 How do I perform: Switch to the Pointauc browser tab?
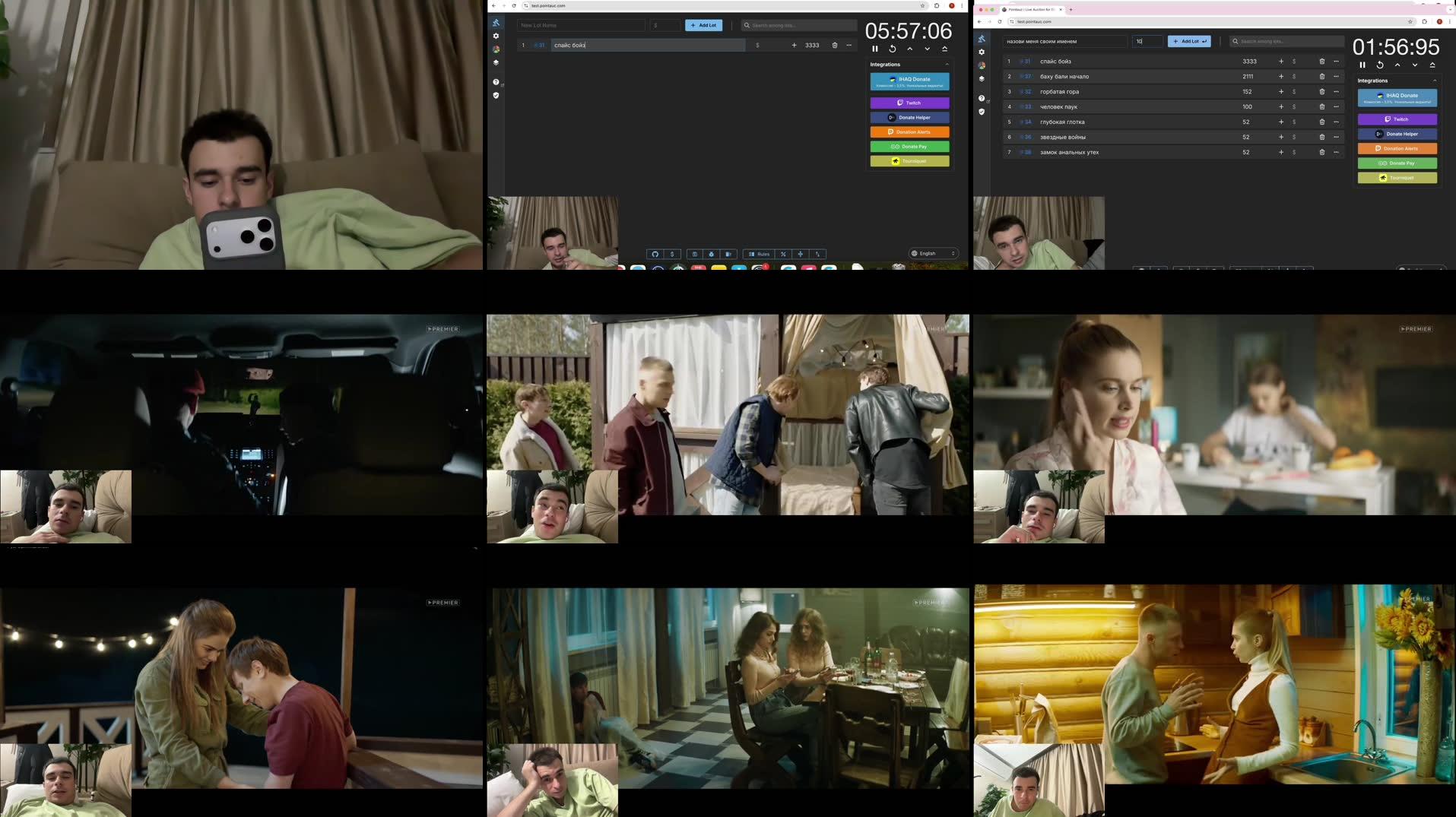pyautogui.click(x=1030, y=10)
